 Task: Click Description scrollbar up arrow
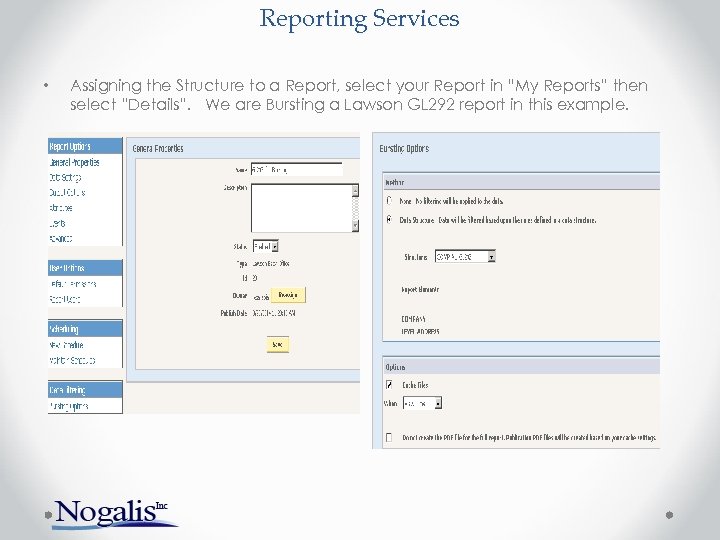[355, 190]
